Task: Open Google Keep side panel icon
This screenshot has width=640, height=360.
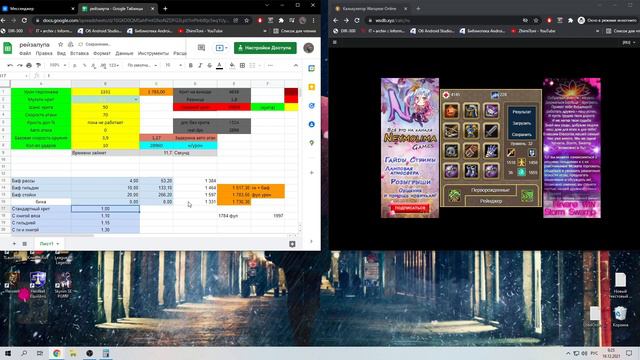Action: (x=311, y=87)
